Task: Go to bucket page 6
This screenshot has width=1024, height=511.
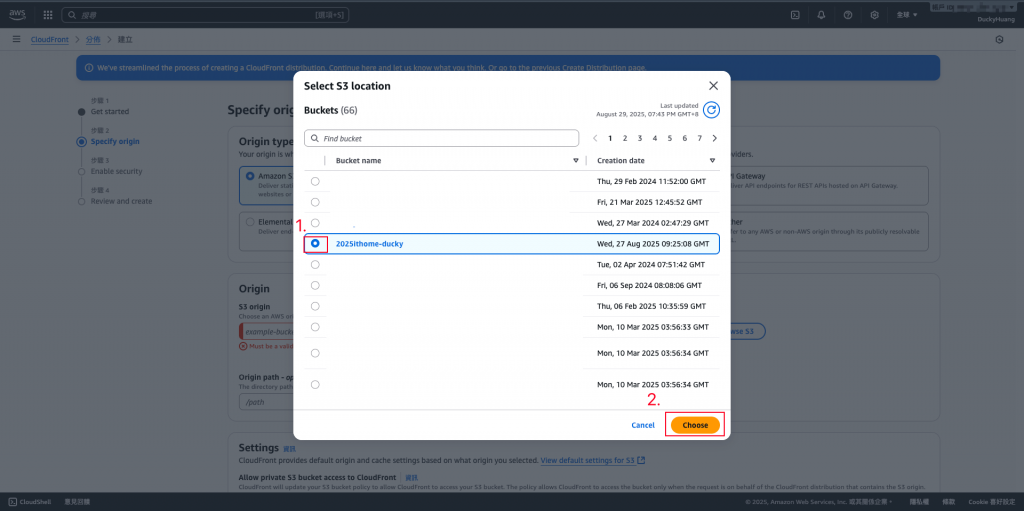Action: [684, 138]
